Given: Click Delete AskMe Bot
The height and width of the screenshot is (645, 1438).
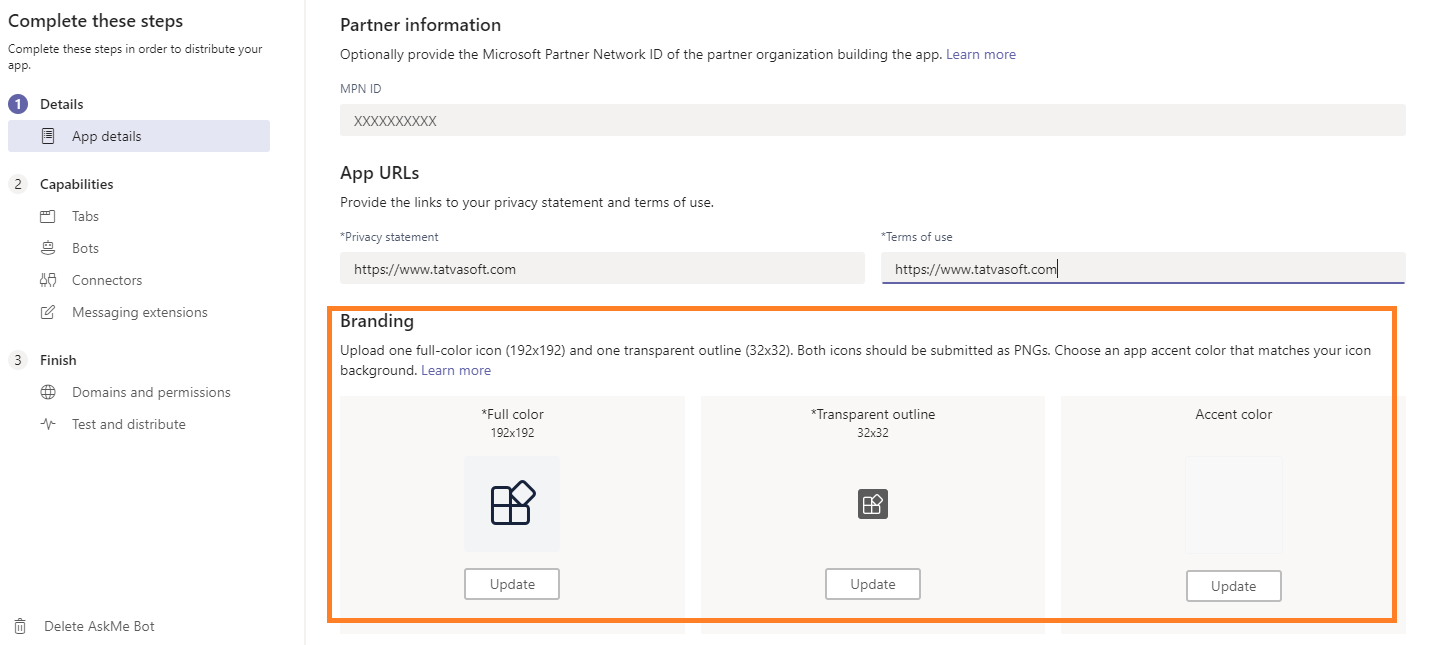Looking at the screenshot, I should tap(99, 626).
